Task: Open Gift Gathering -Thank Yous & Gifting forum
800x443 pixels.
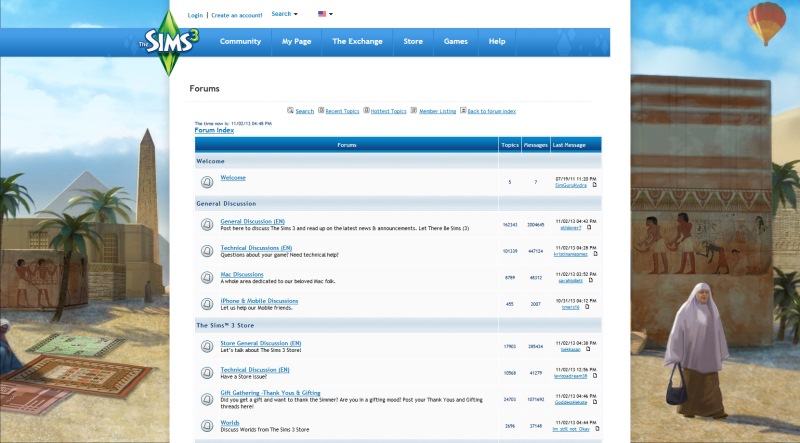Action: click(270, 393)
